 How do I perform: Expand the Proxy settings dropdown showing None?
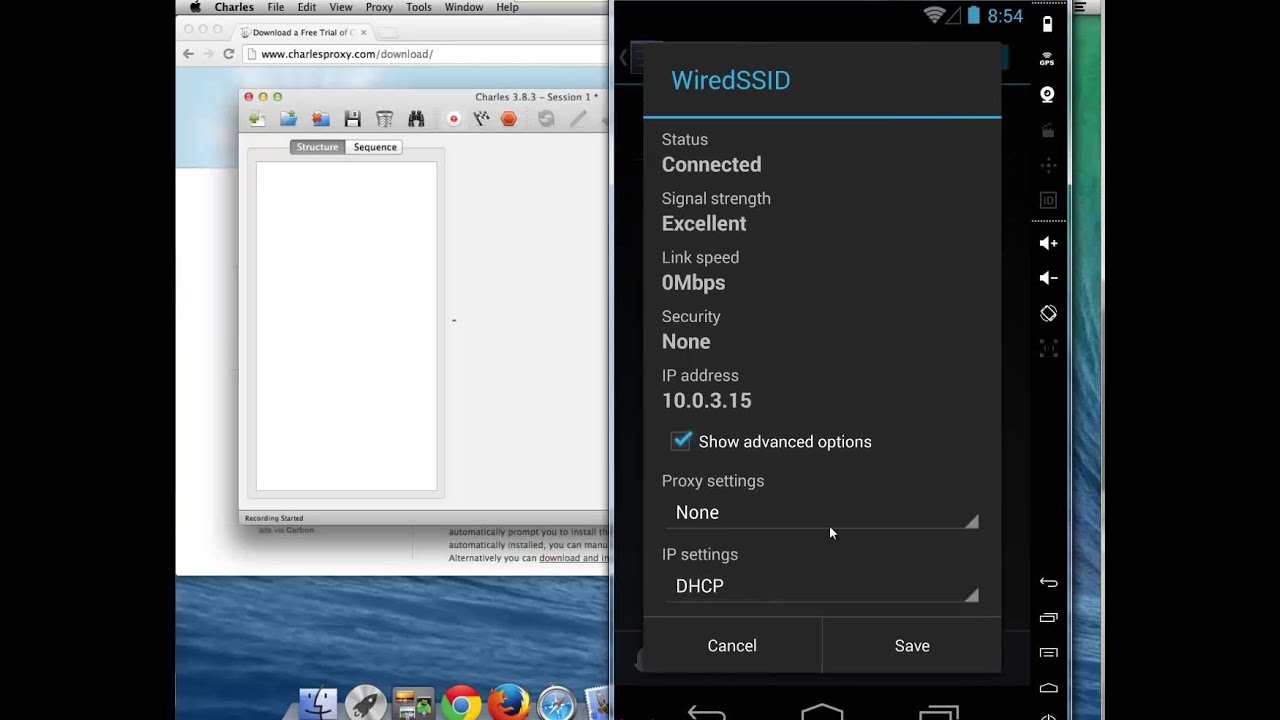tap(820, 513)
